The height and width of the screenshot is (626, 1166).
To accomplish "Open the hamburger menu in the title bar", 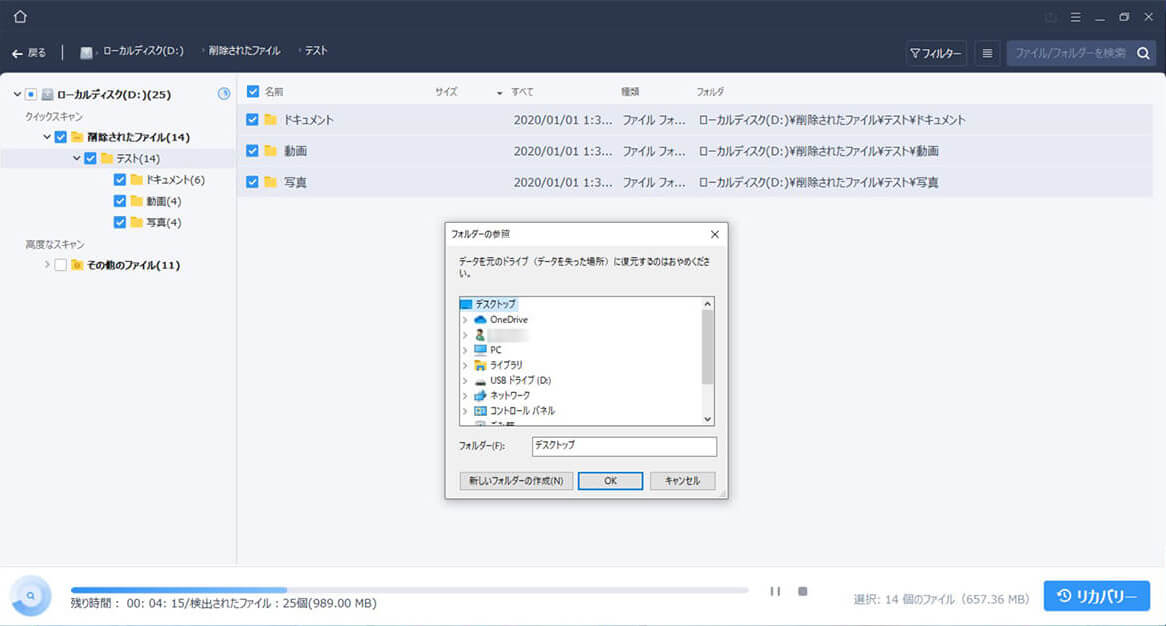I will [x=1076, y=16].
